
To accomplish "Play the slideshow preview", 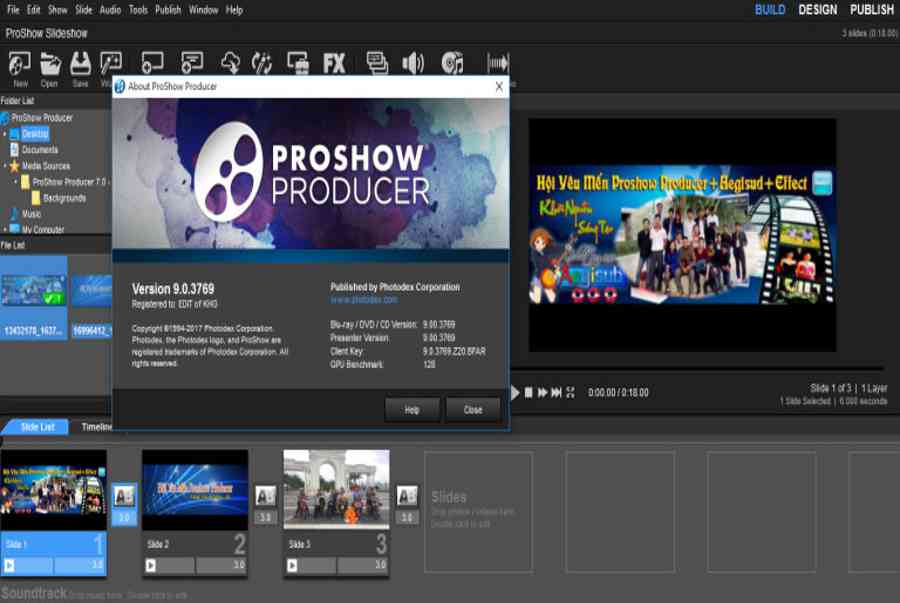I will [515, 392].
